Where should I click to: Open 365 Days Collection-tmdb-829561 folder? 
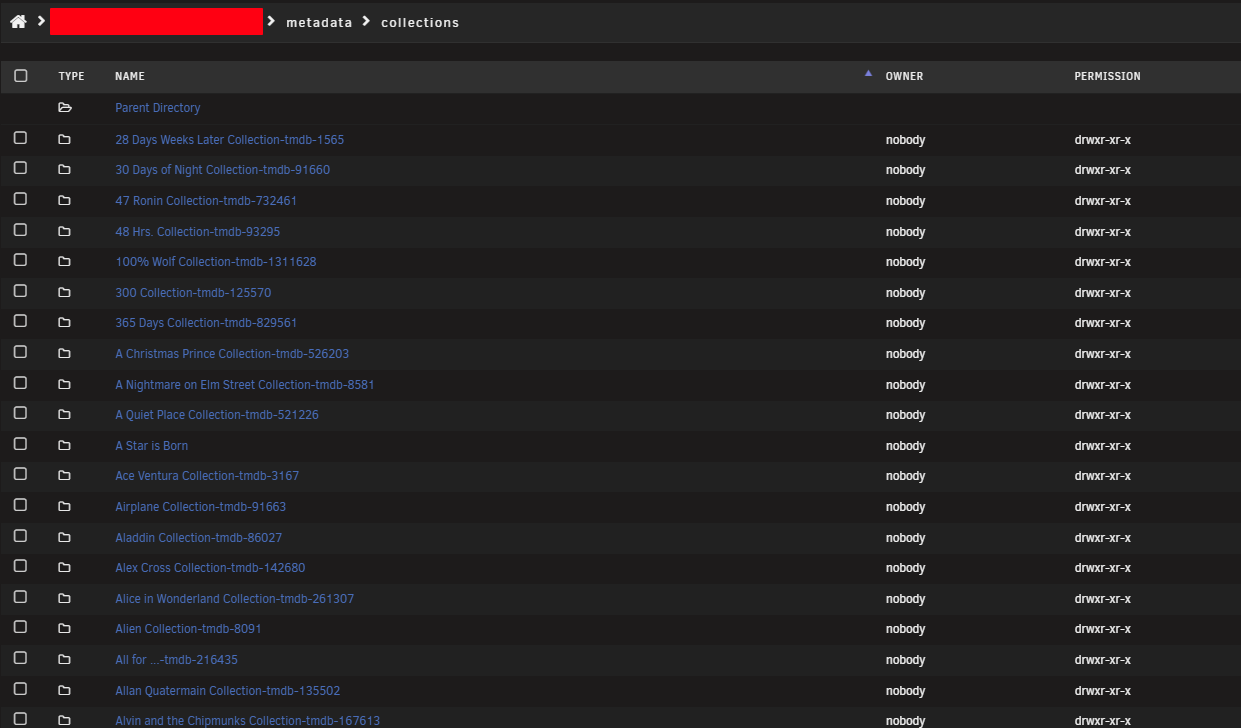pyautogui.click(x=206, y=323)
